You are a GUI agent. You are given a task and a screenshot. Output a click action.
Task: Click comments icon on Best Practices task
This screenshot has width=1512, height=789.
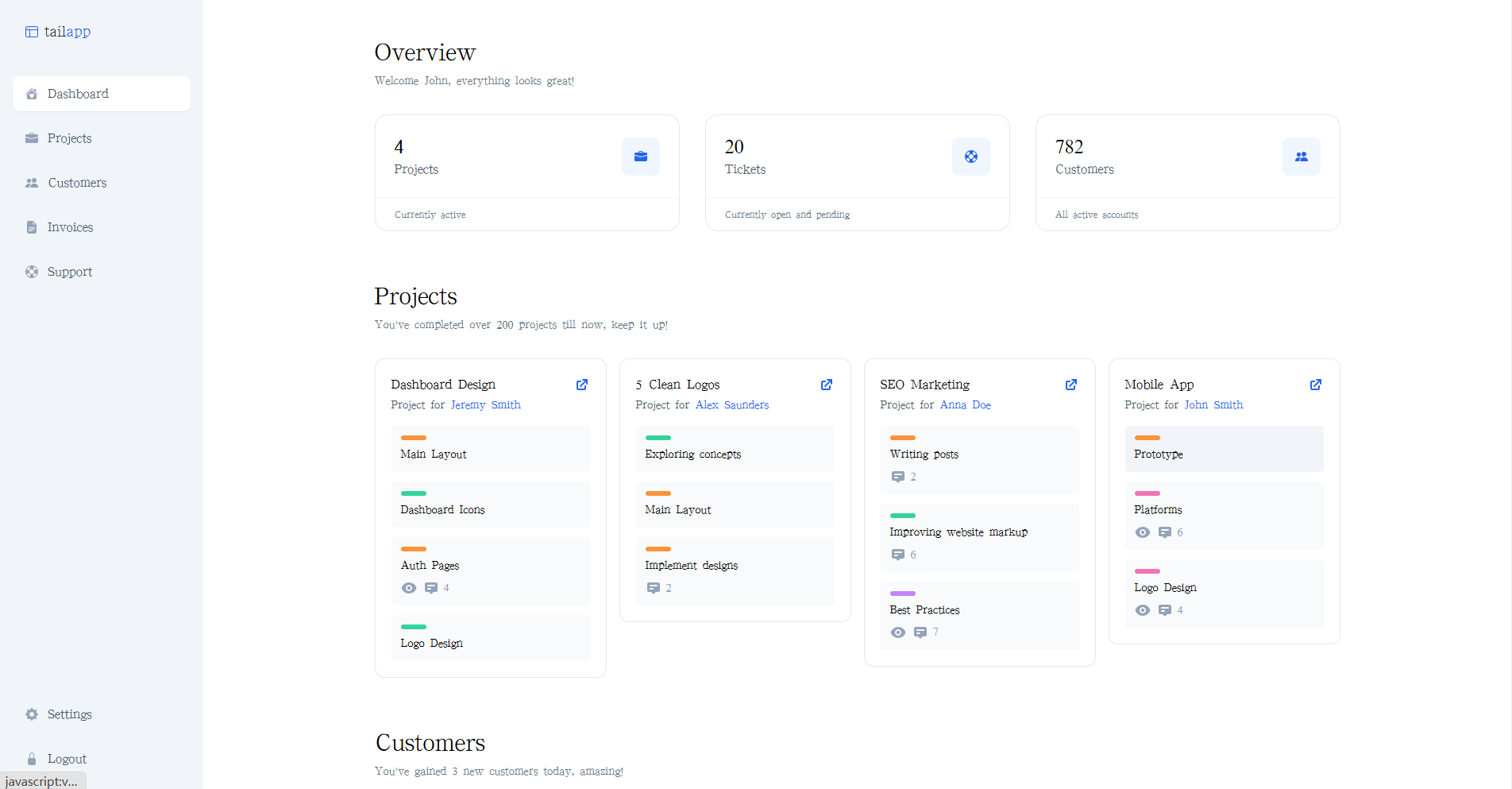pyautogui.click(x=920, y=632)
